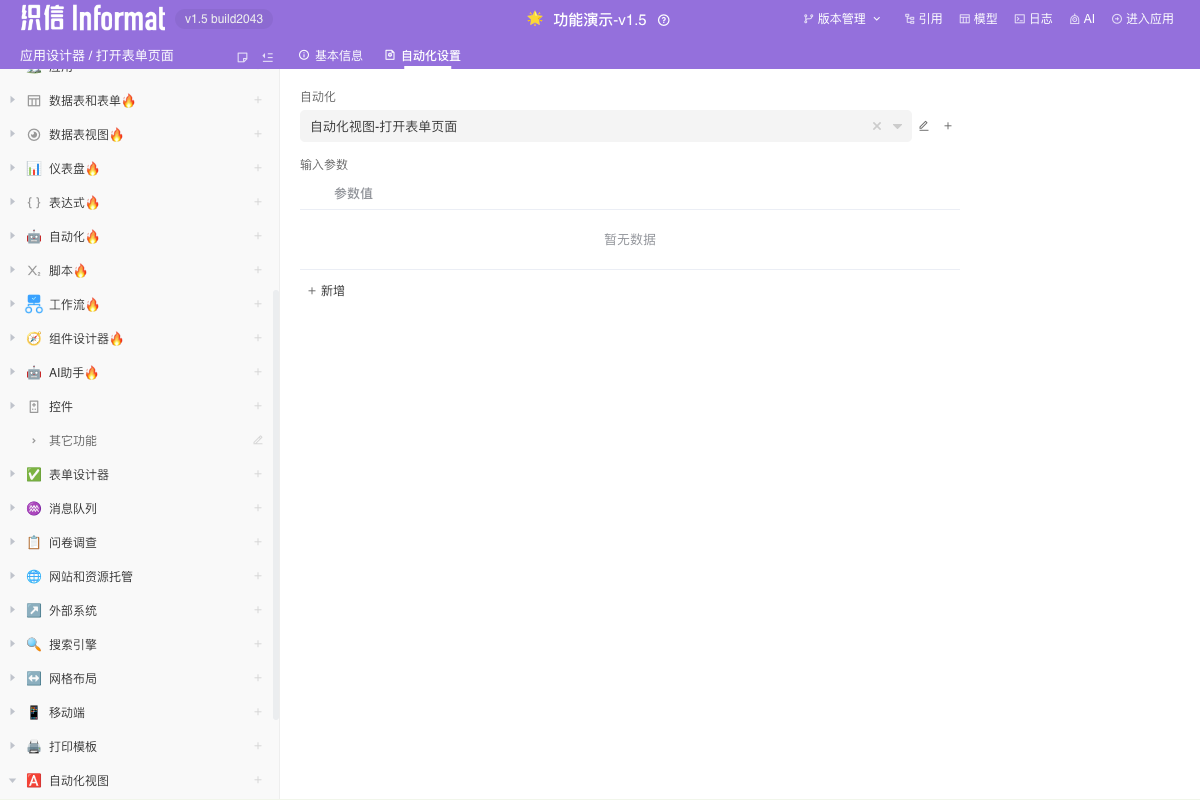Click the 工作流 workflow icon in sidebar
Image resolution: width=1200 pixels, height=800 pixels.
click(x=33, y=304)
